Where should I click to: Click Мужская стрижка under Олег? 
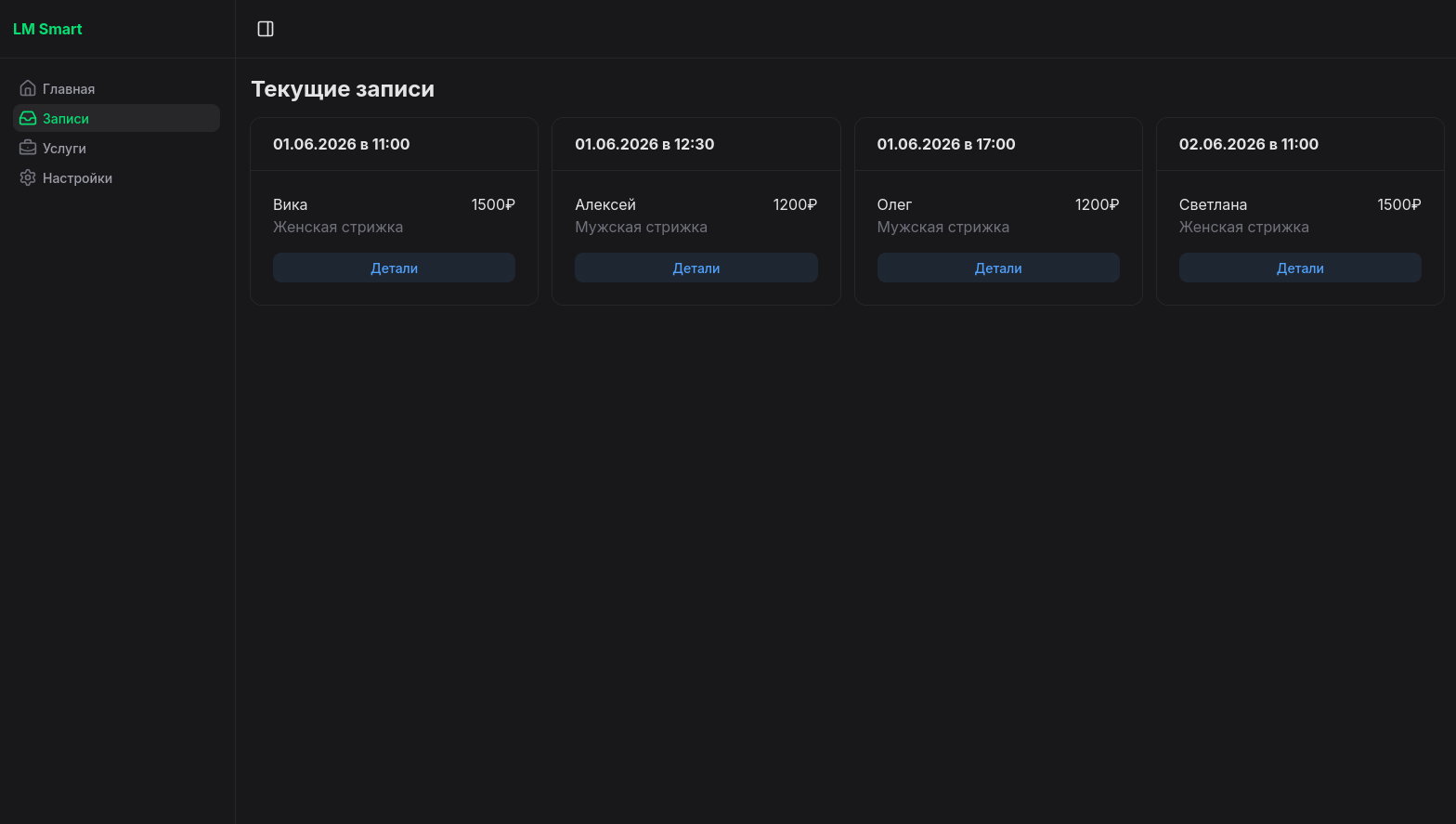click(943, 227)
